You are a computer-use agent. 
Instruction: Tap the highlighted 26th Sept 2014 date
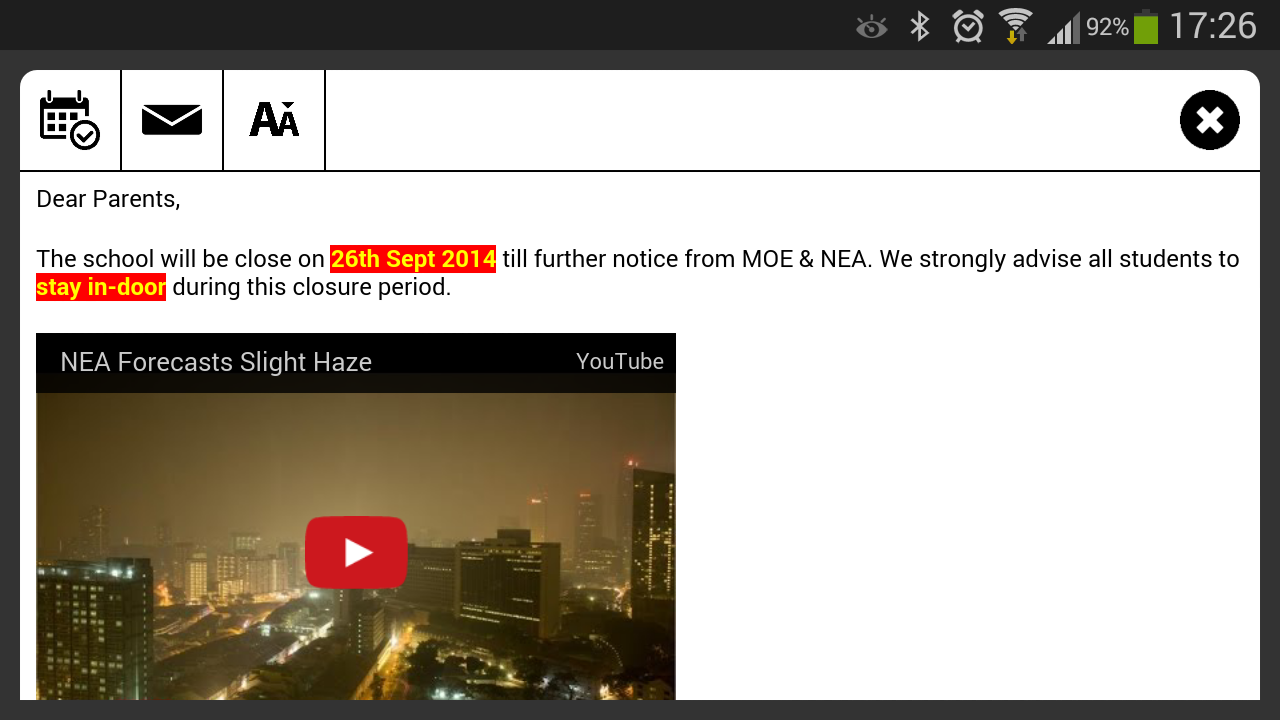coord(413,259)
